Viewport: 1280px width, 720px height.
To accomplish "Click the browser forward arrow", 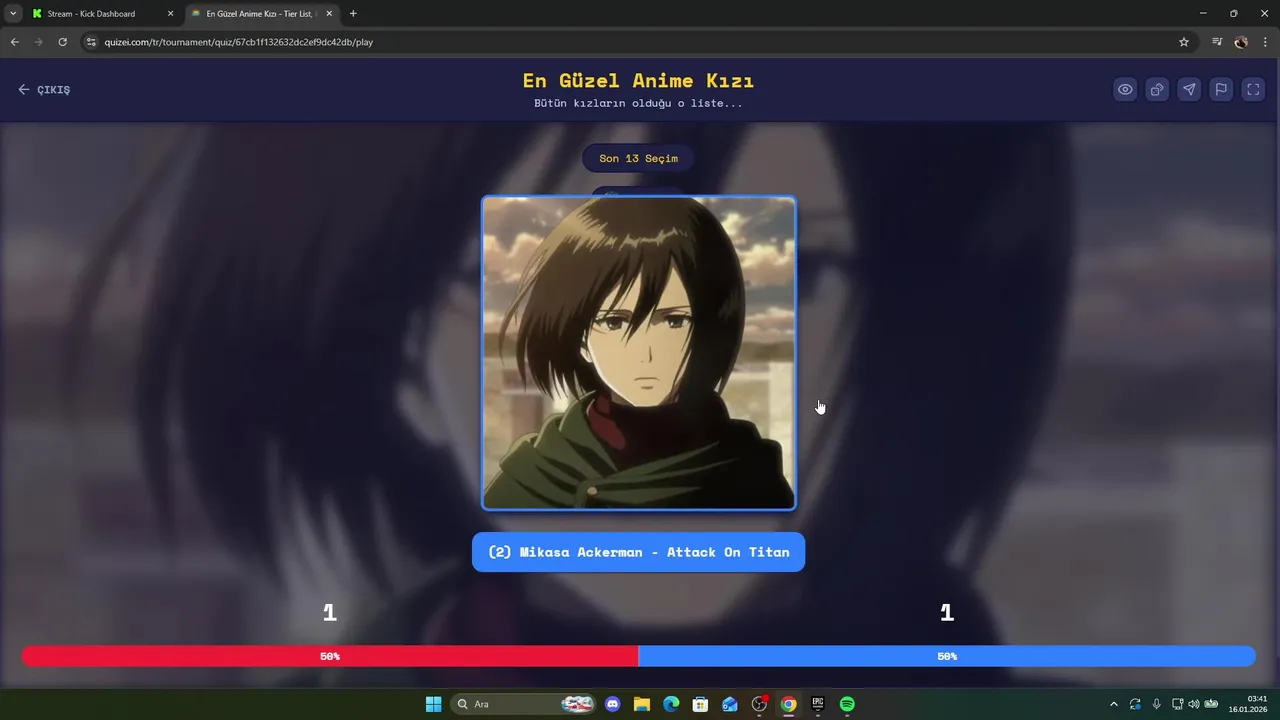I will [x=38, y=42].
